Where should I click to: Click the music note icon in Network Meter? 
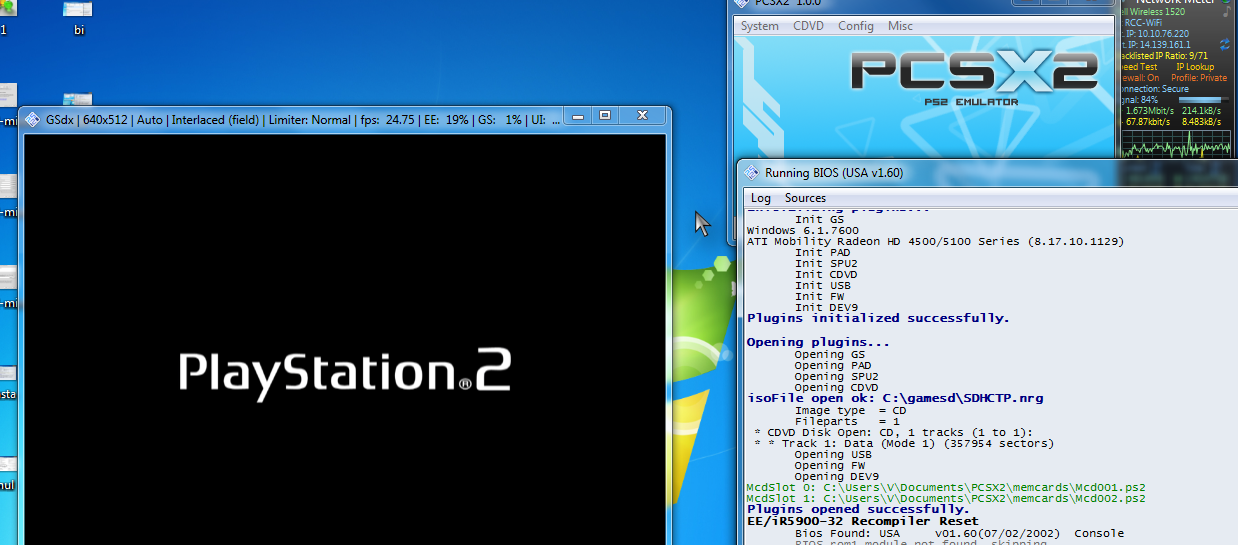pyautogui.click(x=1226, y=12)
